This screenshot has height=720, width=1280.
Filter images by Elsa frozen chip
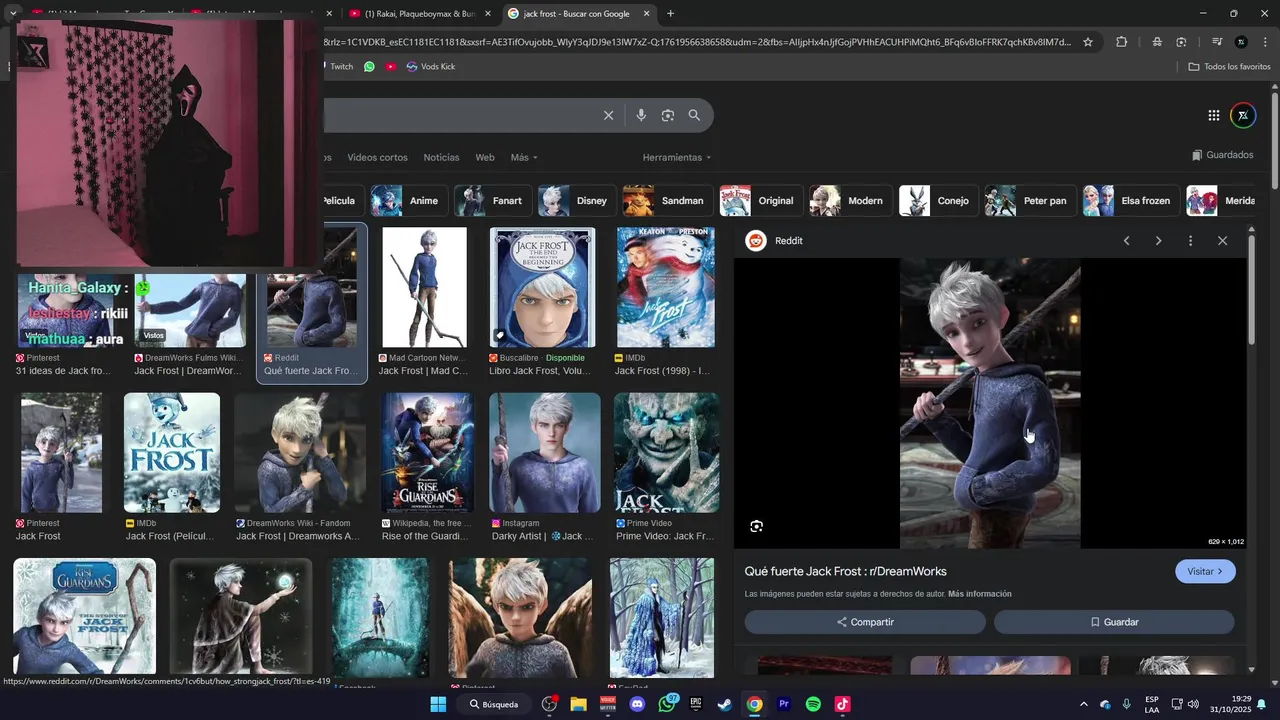pos(1130,200)
